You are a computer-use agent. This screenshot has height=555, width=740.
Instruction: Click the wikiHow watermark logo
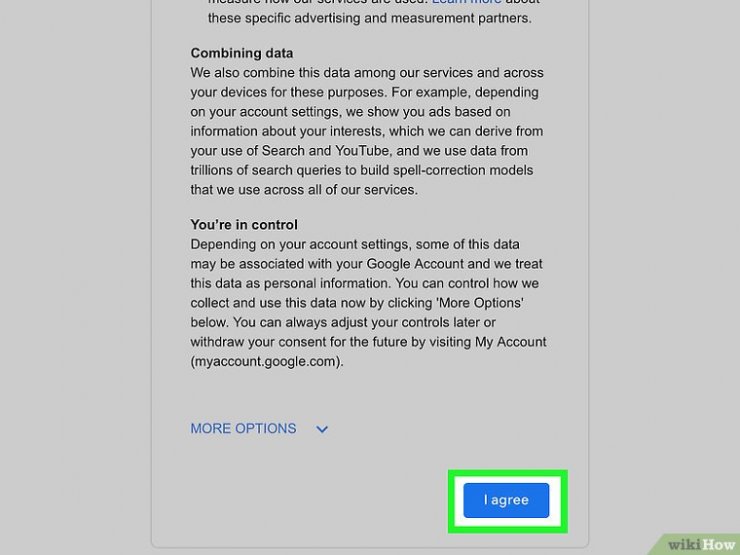[701, 545]
